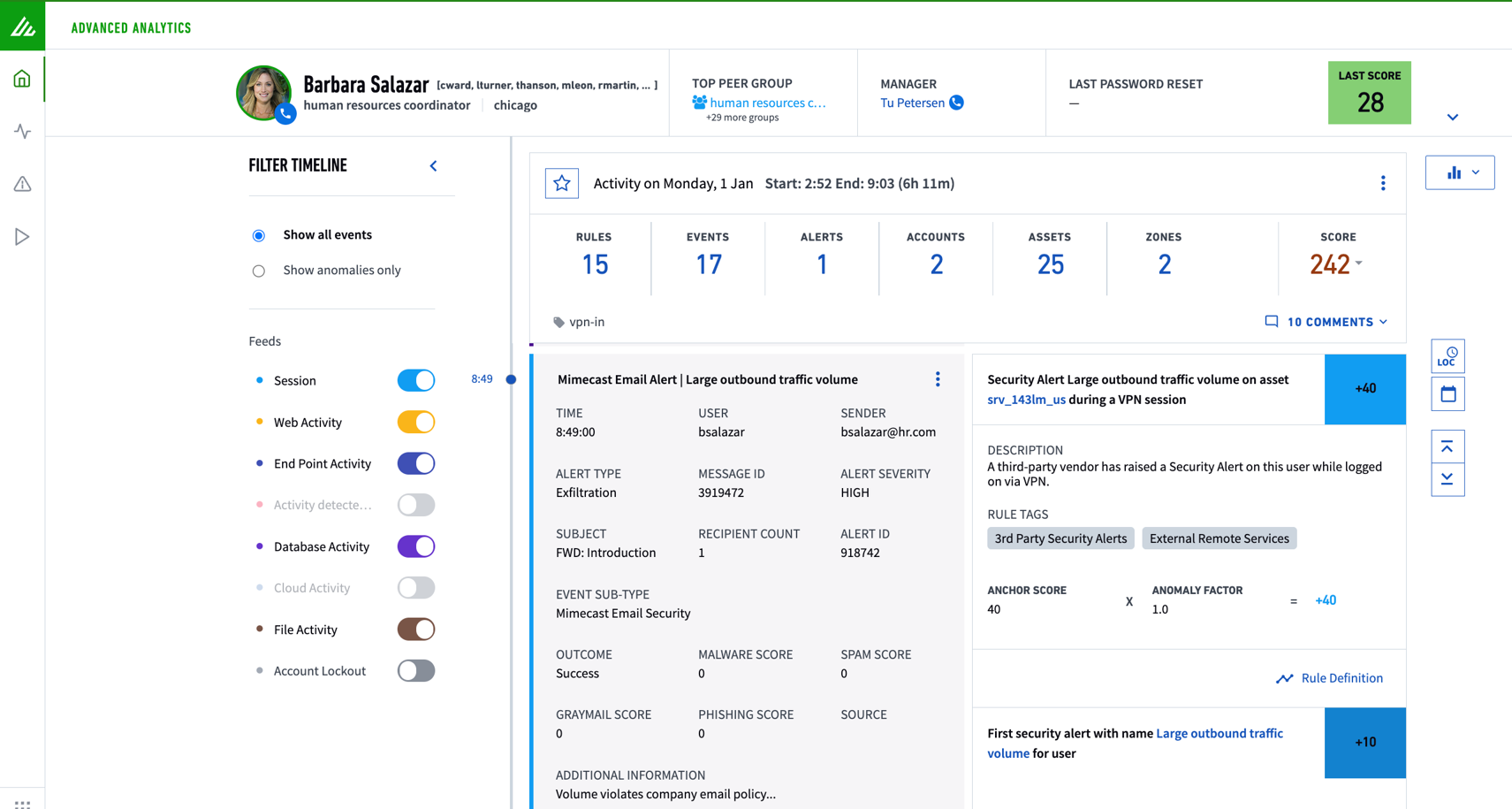This screenshot has width=1512, height=809.
Task: Turn off Database Activity feed toggle
Action: (415, 546)
